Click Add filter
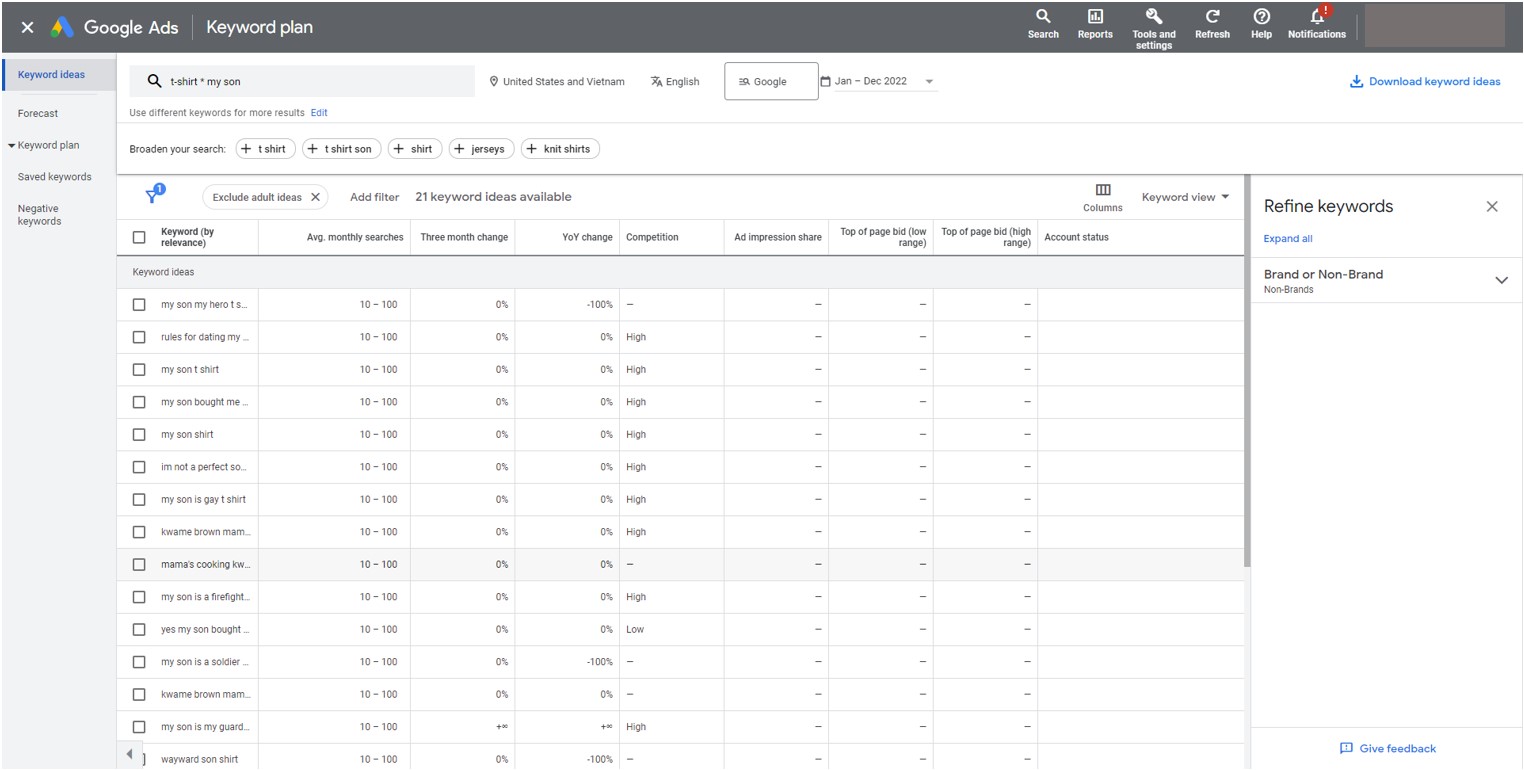Image resolution: width=1524 pixels, height=770 pixels. click(x=374, y=197)
